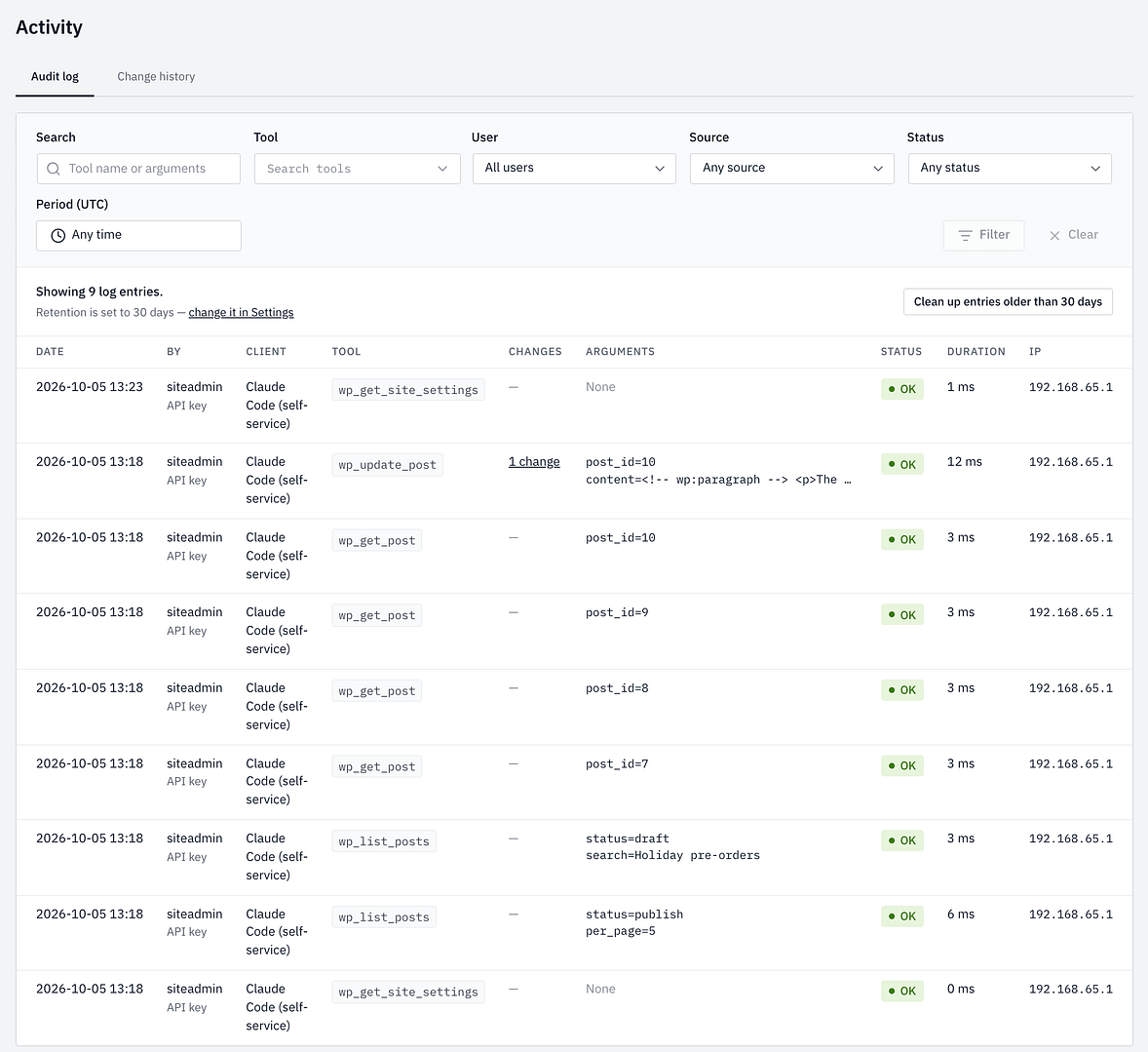Click the 12 ms duration value

[964, 461]
